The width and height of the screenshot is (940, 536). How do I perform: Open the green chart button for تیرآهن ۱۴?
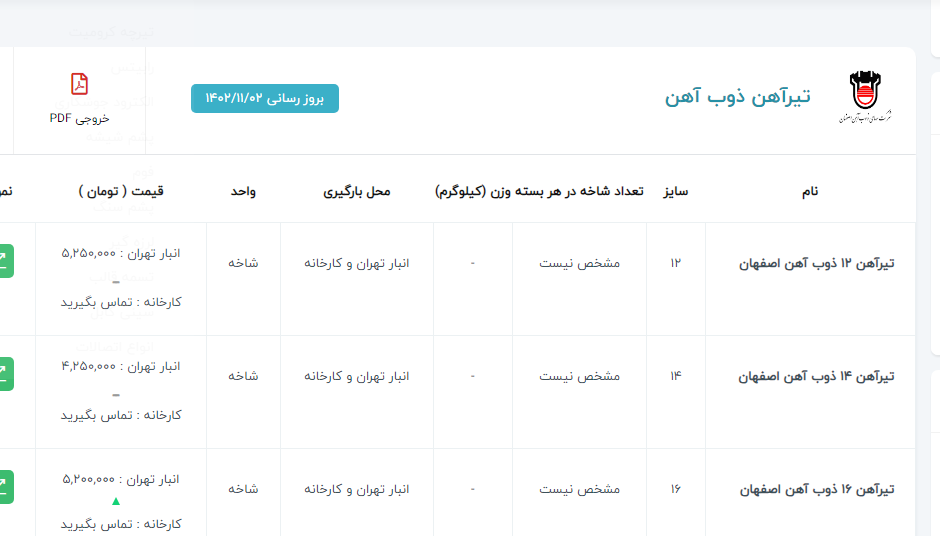(x=6, y=374)
